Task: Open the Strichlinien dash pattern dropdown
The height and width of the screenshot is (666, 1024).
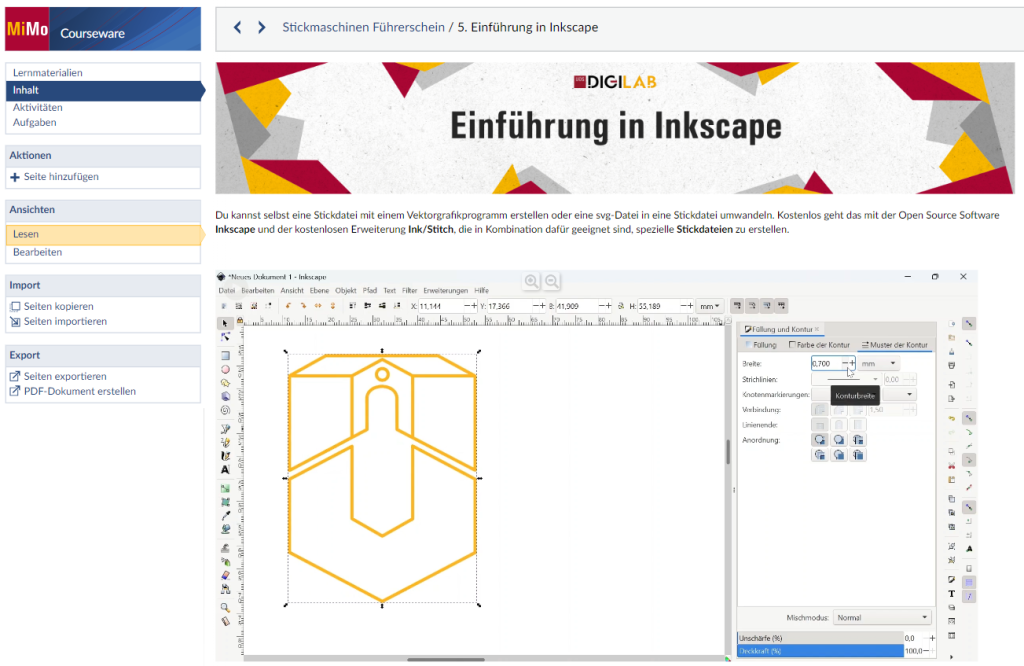Action: pyautogui.click(x=846, y=379)
